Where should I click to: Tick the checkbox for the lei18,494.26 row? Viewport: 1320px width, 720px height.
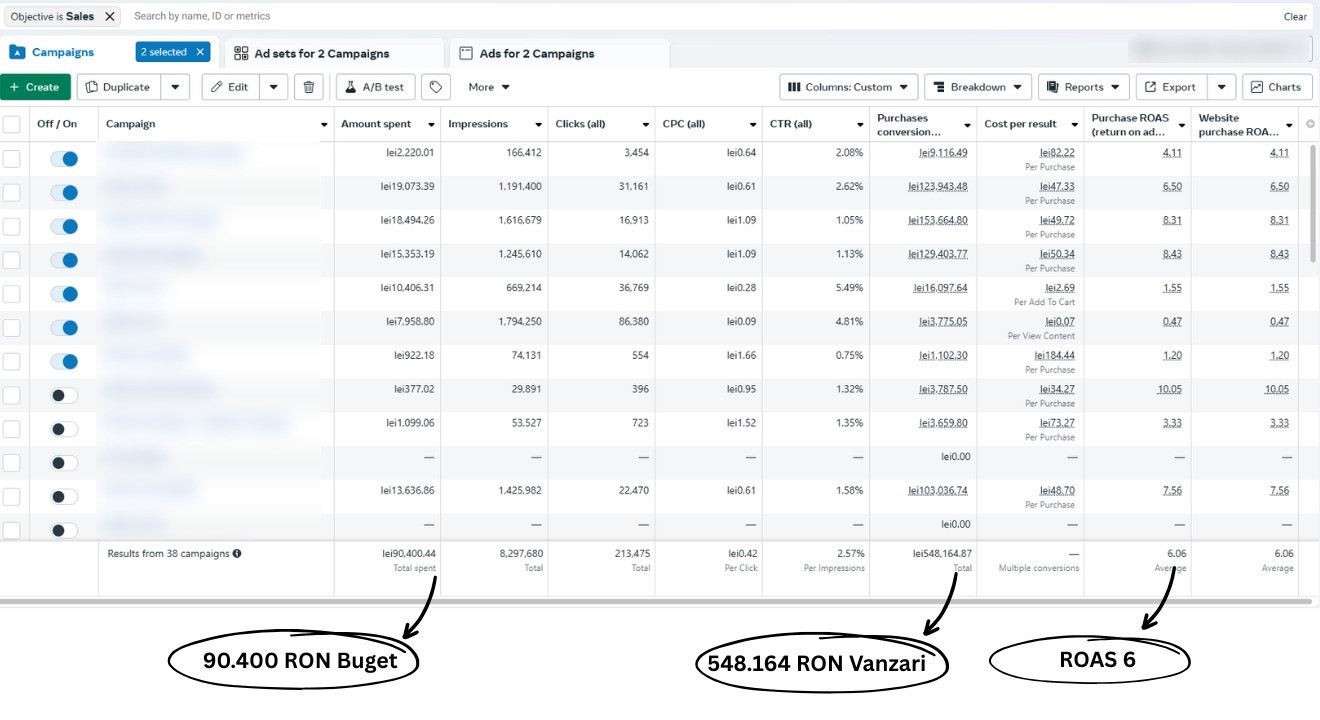(11, 226)
